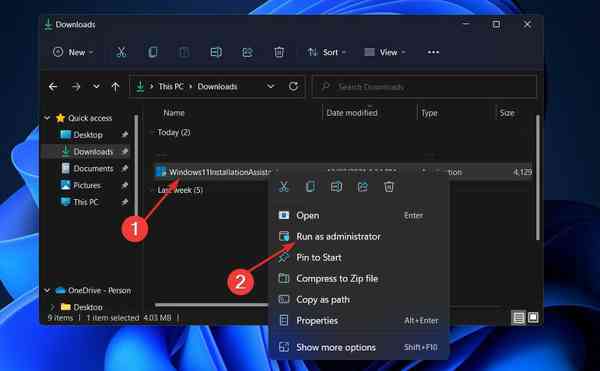This screenshot has width=600, height=371.
Task: Click the Share icon in the top toolbar
Action: [x=248, y=52]
